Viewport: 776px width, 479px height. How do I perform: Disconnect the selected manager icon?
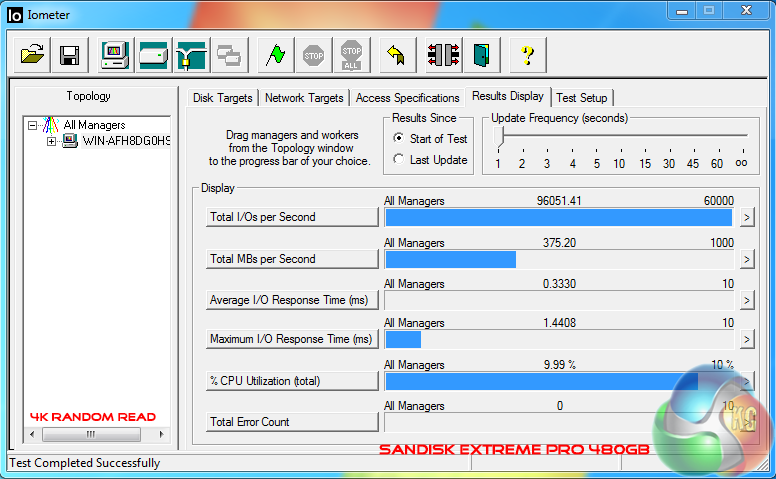coord(444,55)
